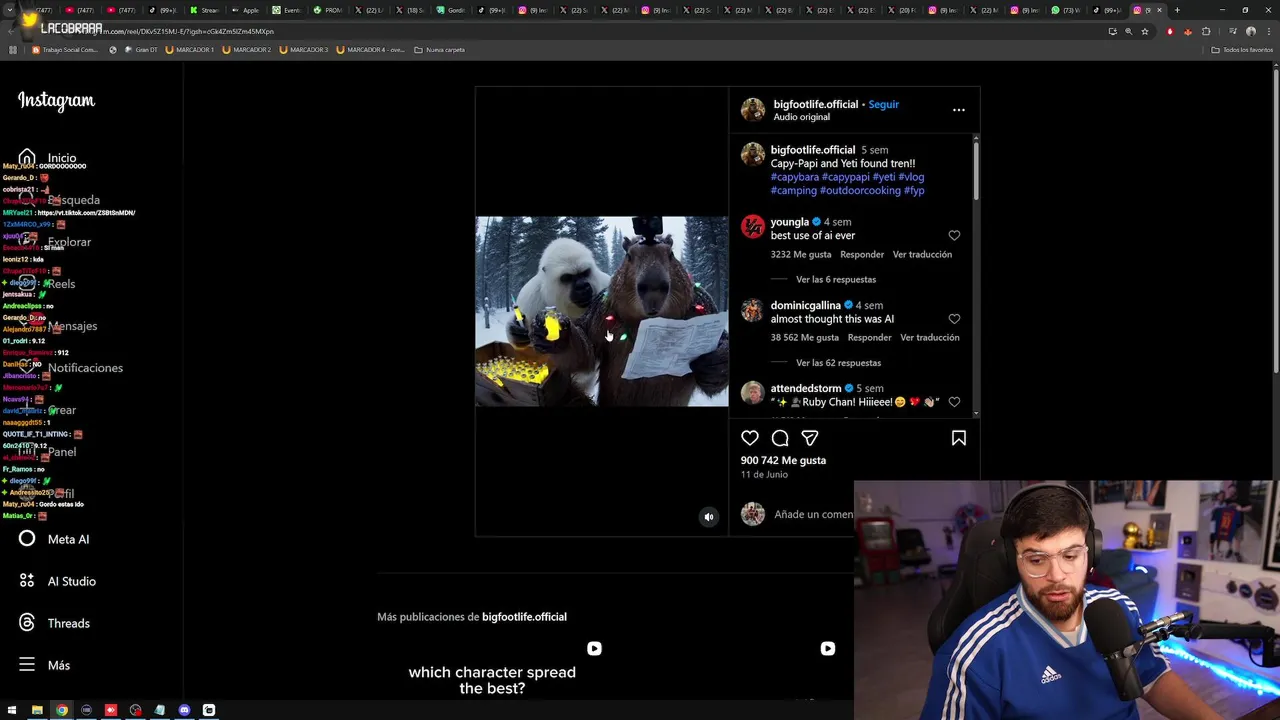Image resolution: width=1280 pixels, height=720 pixels.
Task: Open the Nueva carpeta bookmark folder
Action: point(439,50)
